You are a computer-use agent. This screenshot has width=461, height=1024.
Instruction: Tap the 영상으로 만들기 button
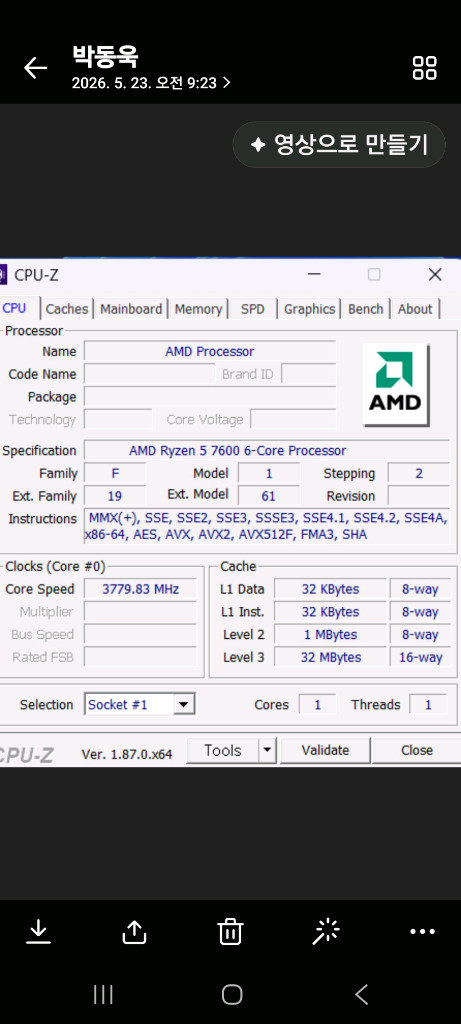[x=339, y=144]
